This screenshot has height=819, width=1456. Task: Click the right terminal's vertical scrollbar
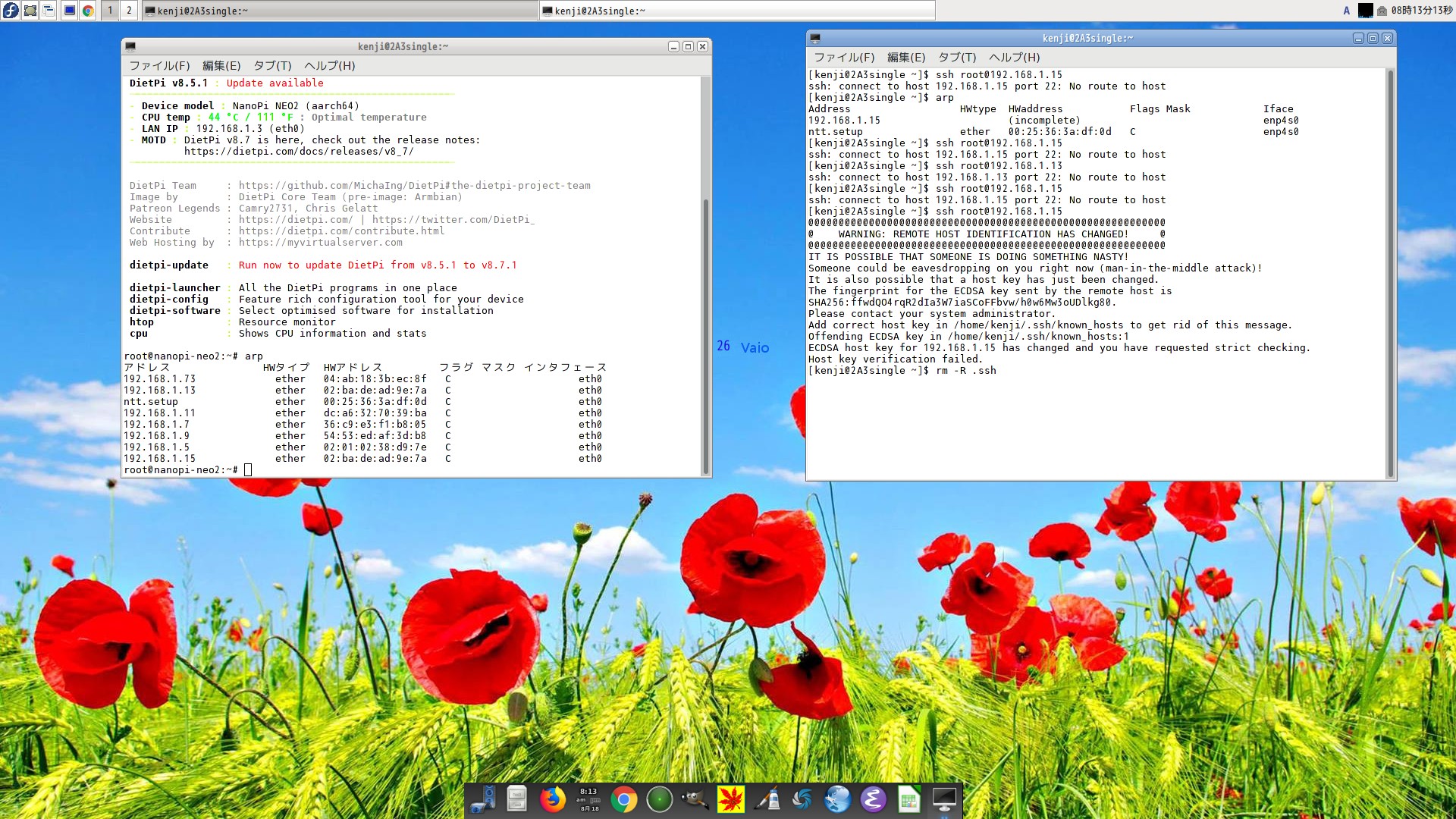point(1390,273)
